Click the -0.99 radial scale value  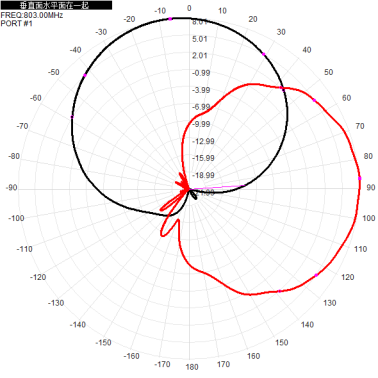(201, 73)
